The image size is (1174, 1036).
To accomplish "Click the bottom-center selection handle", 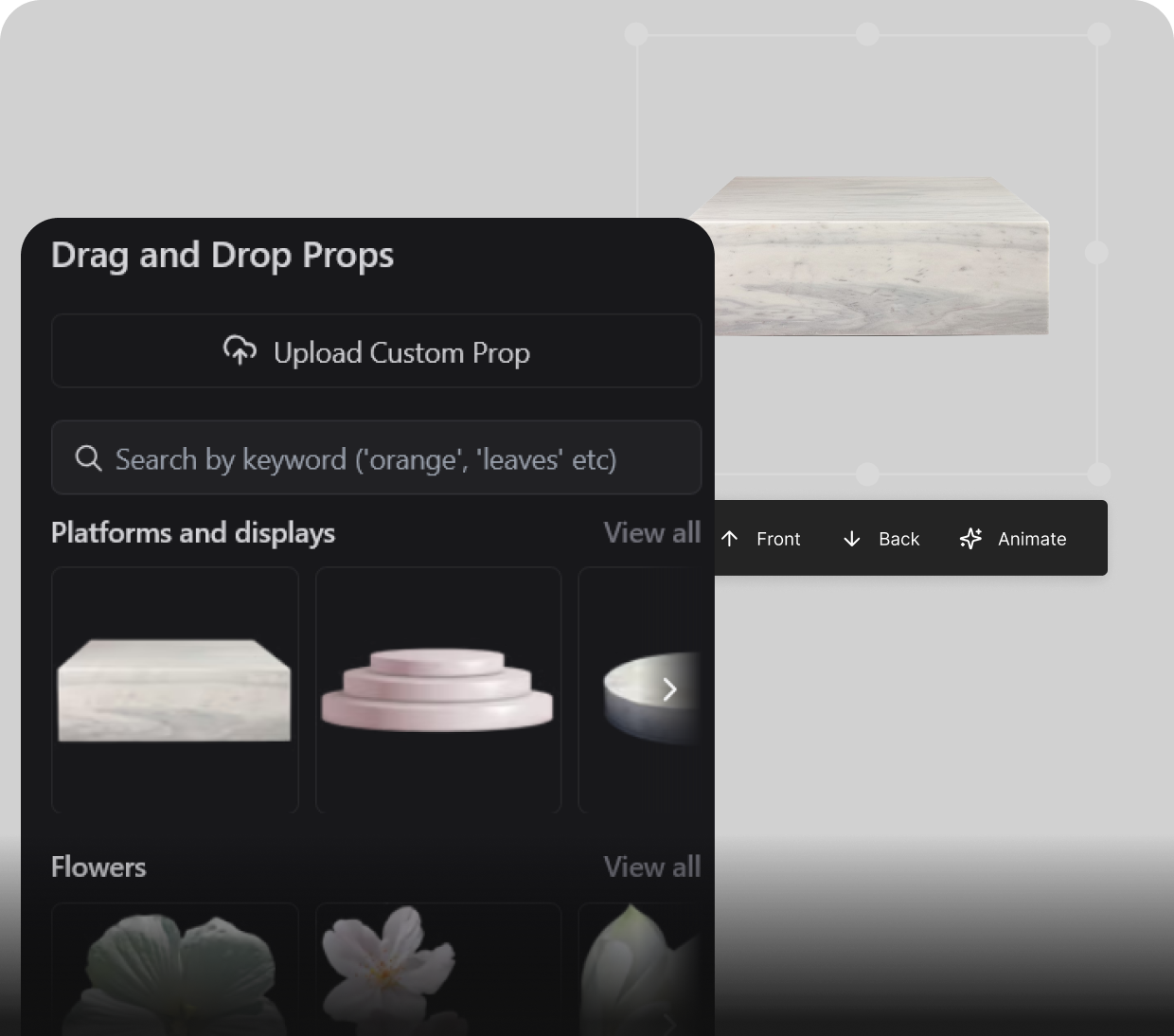I will 867,473.
